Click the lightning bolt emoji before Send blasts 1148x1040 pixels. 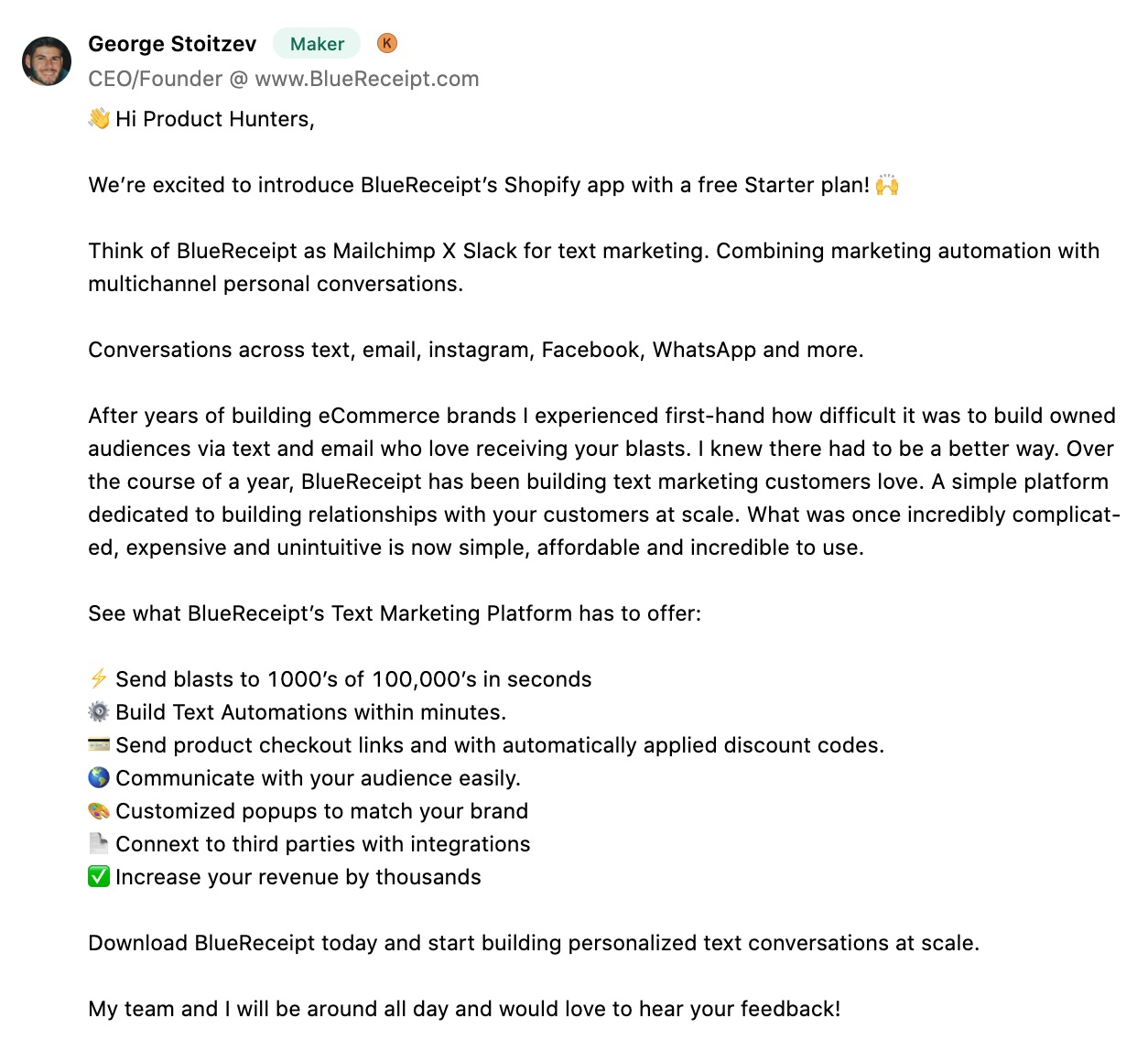(99, 678)
